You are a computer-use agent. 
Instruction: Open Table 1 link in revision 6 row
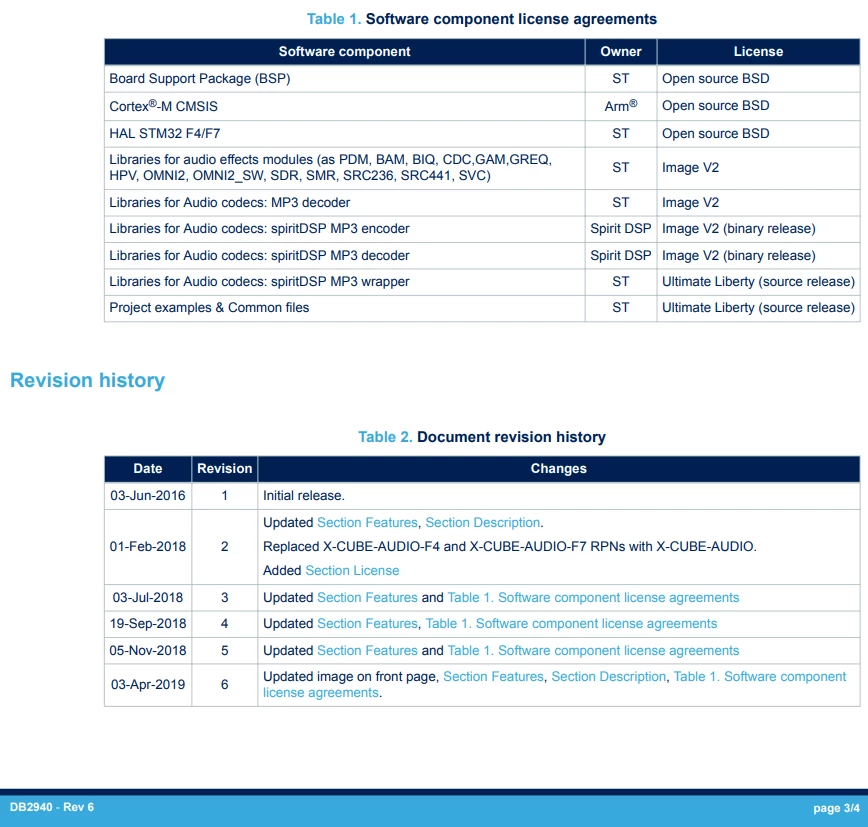point(760,676)
